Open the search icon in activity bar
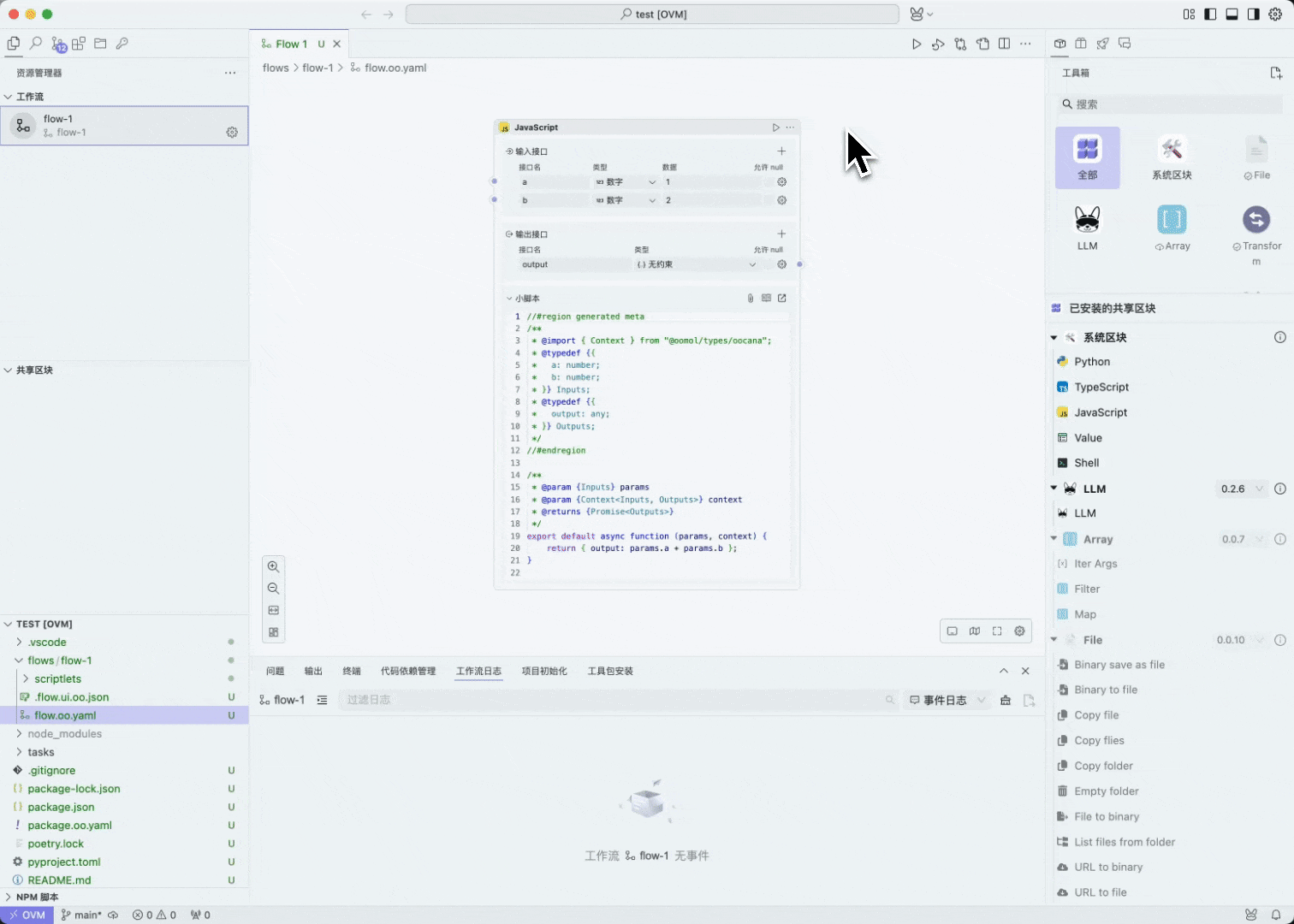1294x924 pixels. point(36,44)
